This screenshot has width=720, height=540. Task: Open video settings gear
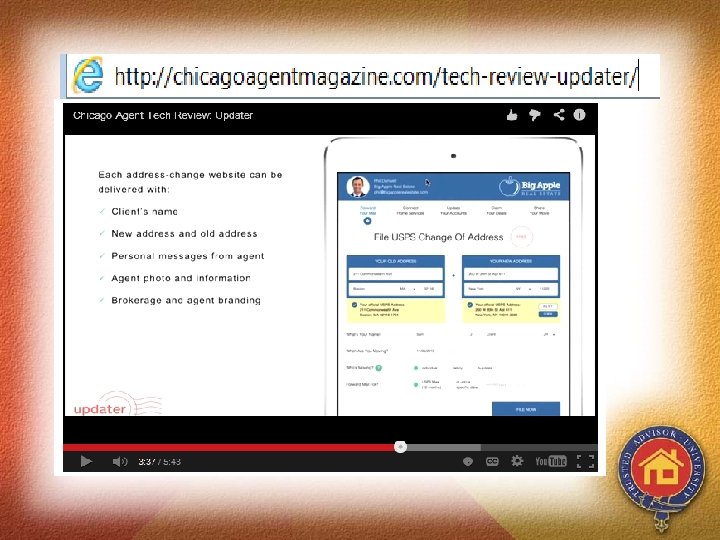click(517, 461)
